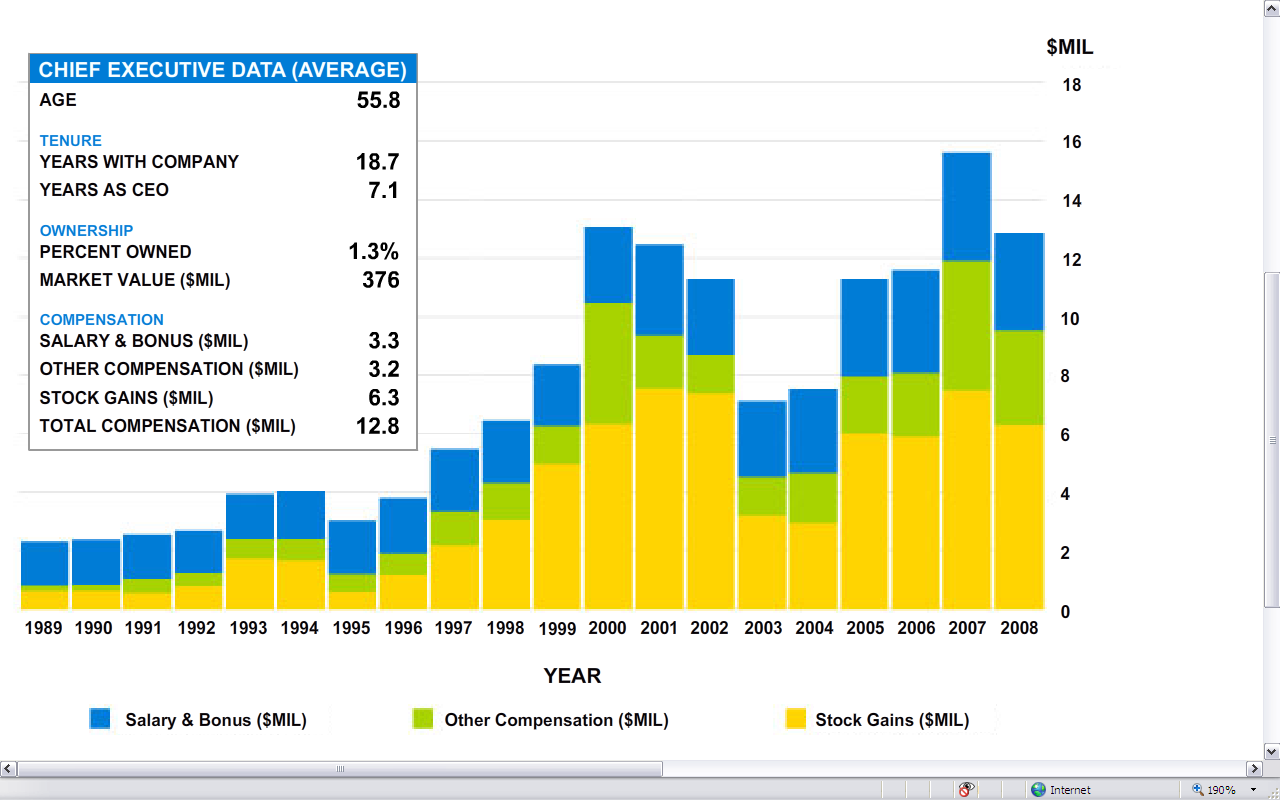Click the Chief Executive Data (Average) header
The width and height of the screenshot is (1280, 800).
click(x=222, y=70)
